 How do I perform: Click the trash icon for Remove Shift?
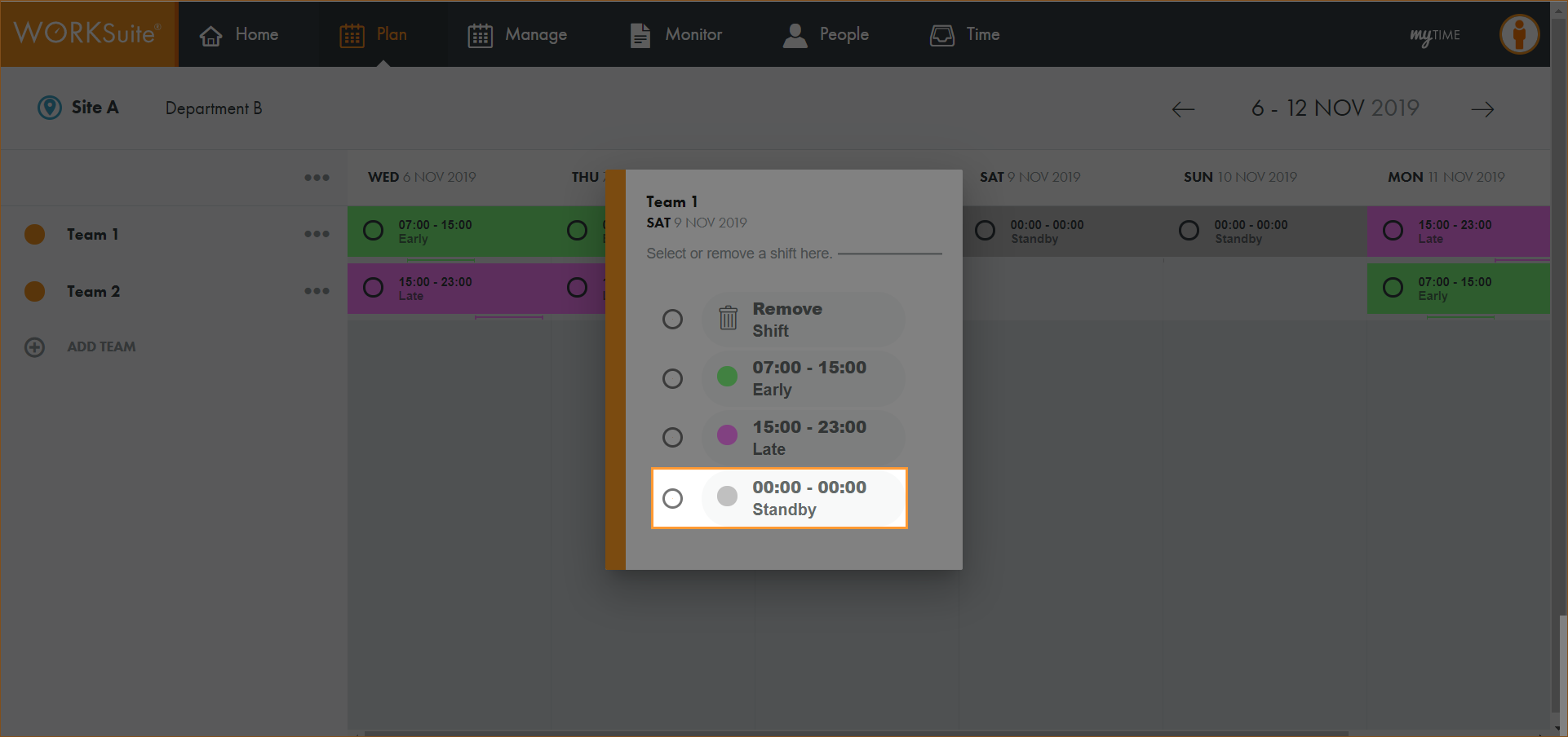click(x=728, y=318)
